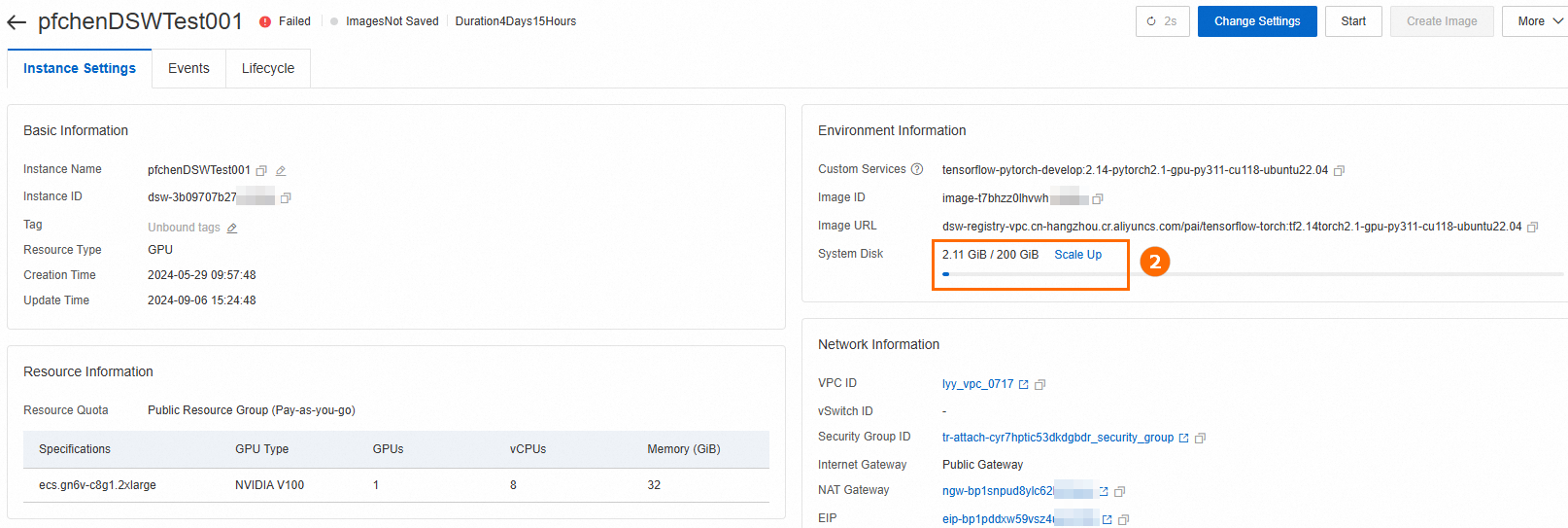Copy the NAT Gateway ID
The width and height of the screenshot is (1568, 528).
pyautogui.click(x=1120, y=492)
